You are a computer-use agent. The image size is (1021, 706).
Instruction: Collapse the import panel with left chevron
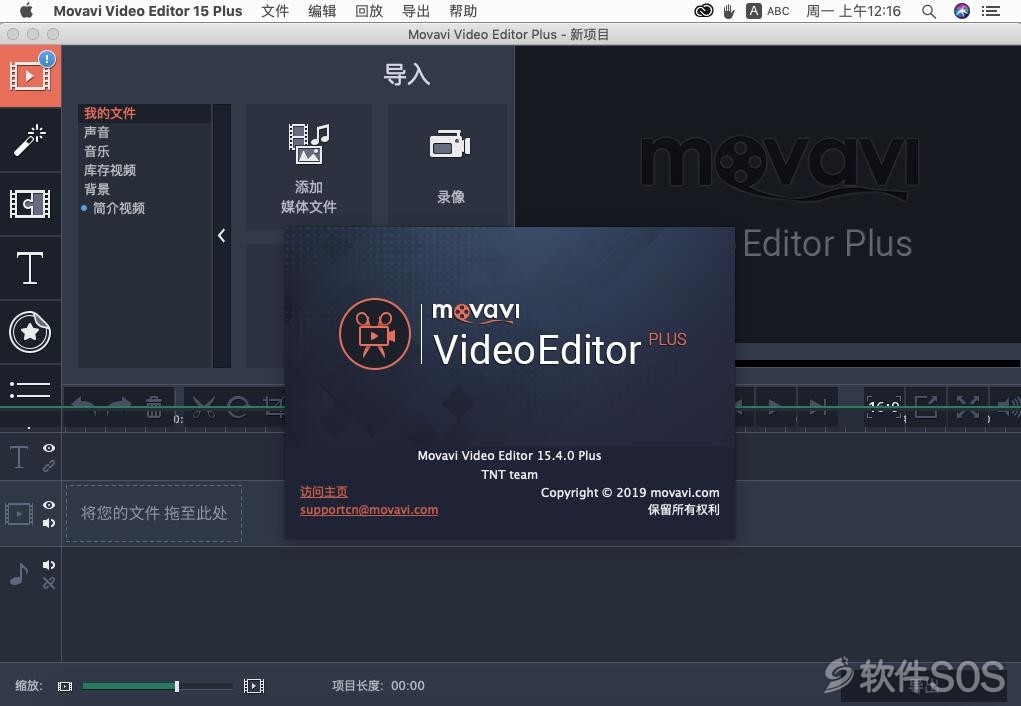point(222,236)
